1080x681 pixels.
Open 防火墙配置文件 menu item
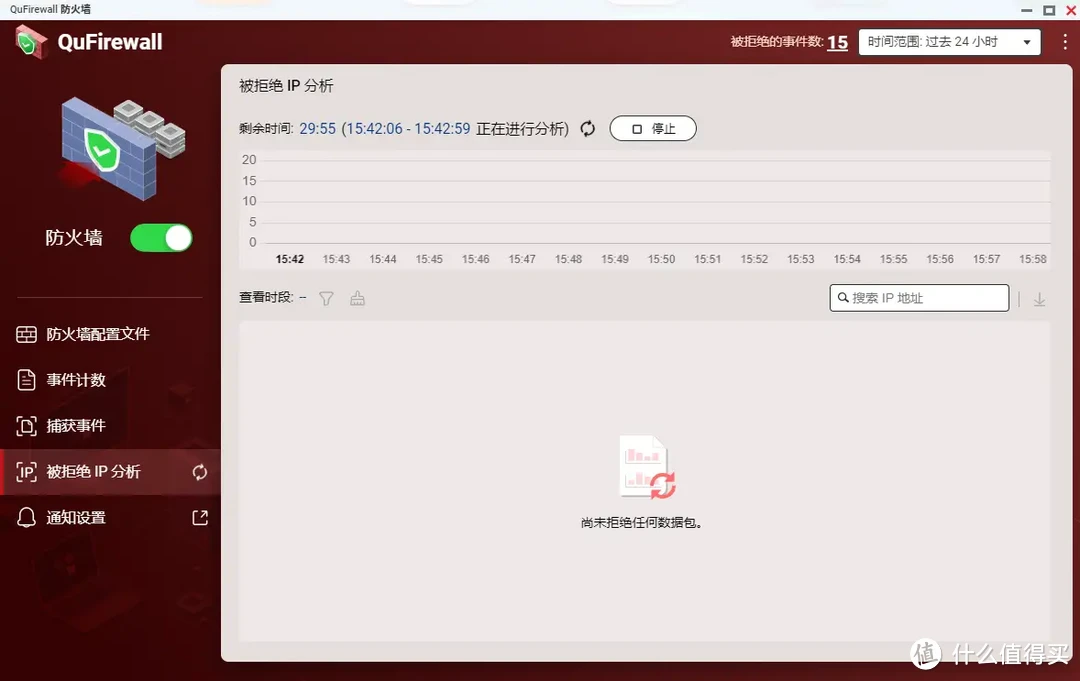[x=110, y=334]
